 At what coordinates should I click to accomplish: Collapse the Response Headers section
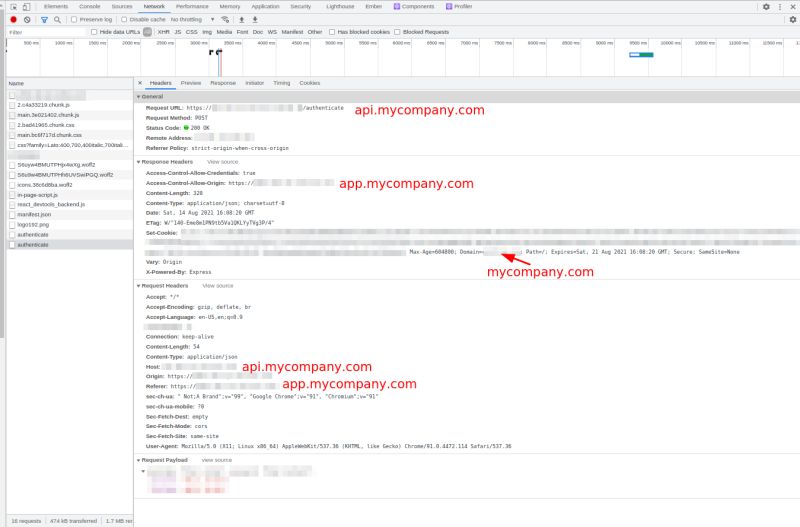(138, 162)
